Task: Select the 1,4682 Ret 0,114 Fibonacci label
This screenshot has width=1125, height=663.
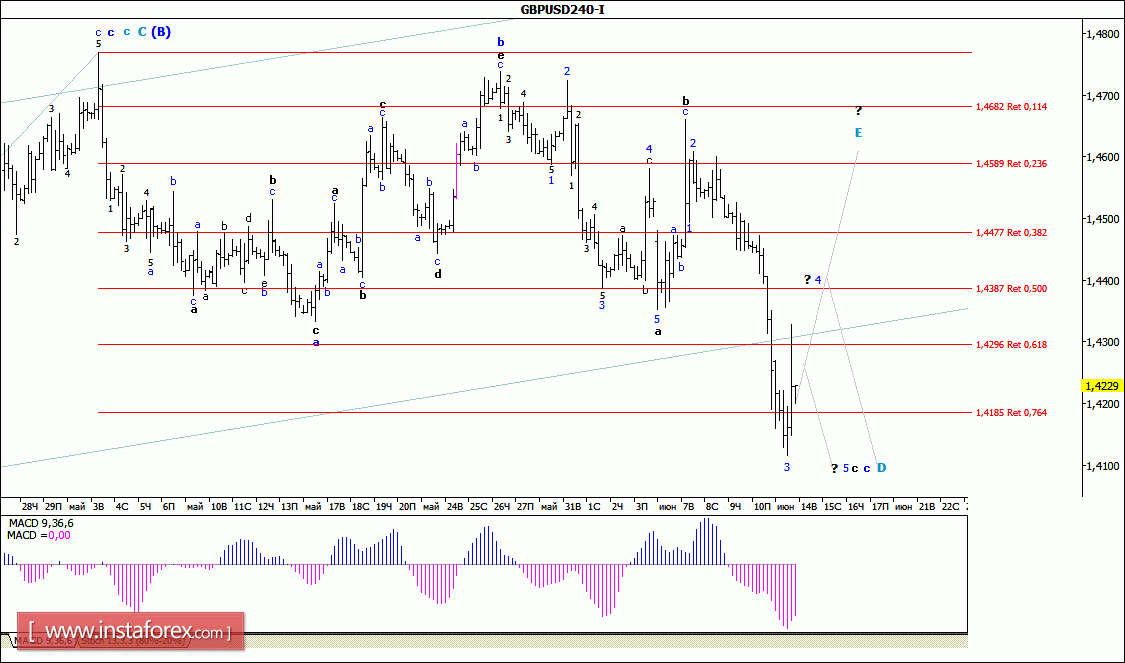Action: [x=1010, y=106]
